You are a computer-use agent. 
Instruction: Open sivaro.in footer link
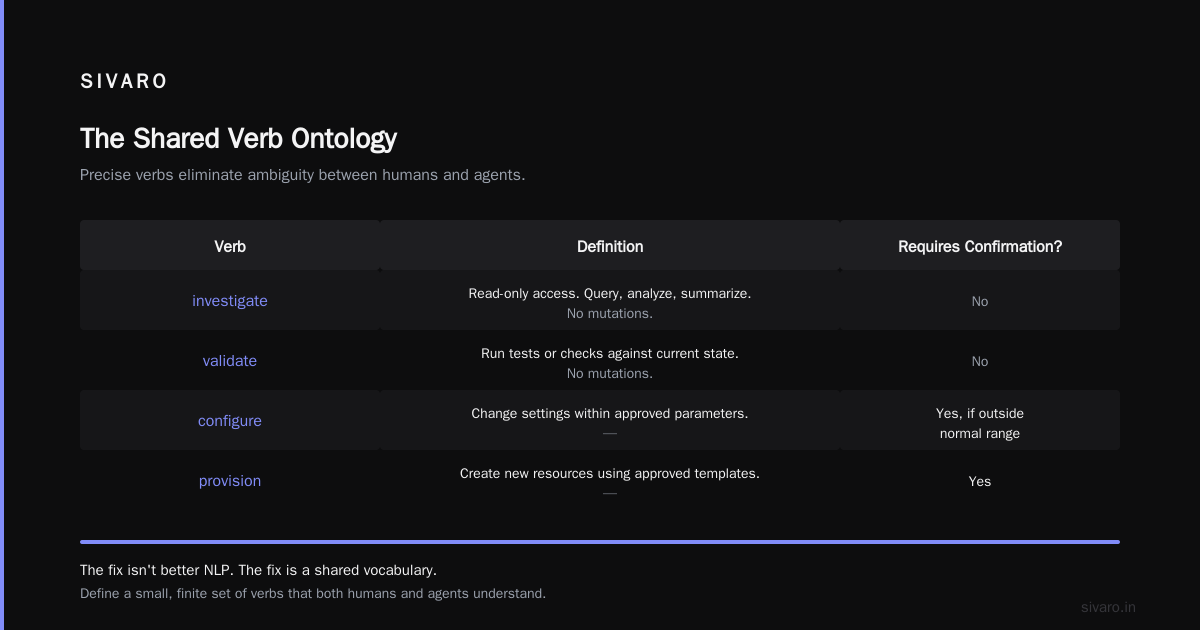[x=1108, y=607]
